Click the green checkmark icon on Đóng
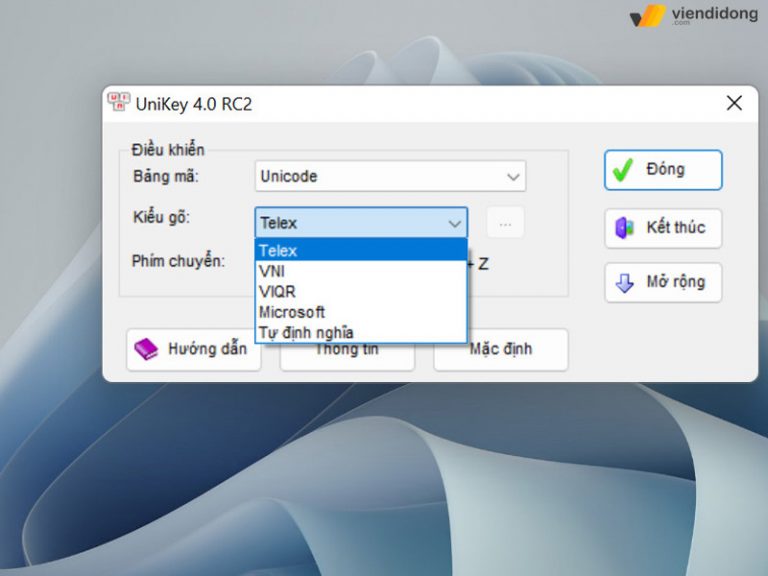This screenshot has width=768, height=576. tap(623, 170)
